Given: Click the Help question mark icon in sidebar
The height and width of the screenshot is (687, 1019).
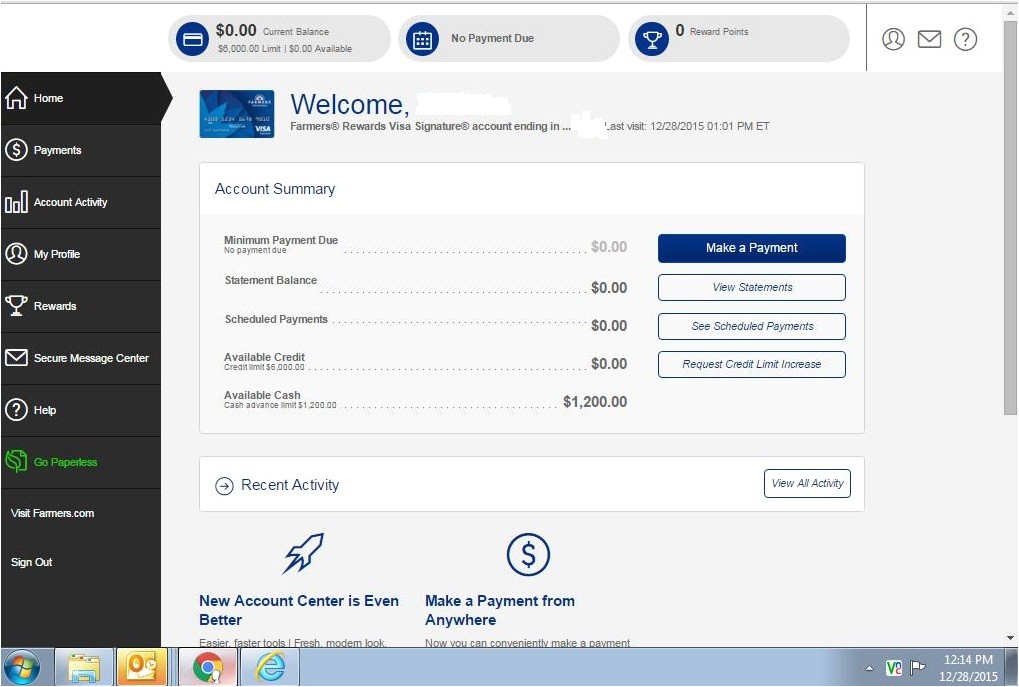Looking at the screenshot, I should (16, 409).
